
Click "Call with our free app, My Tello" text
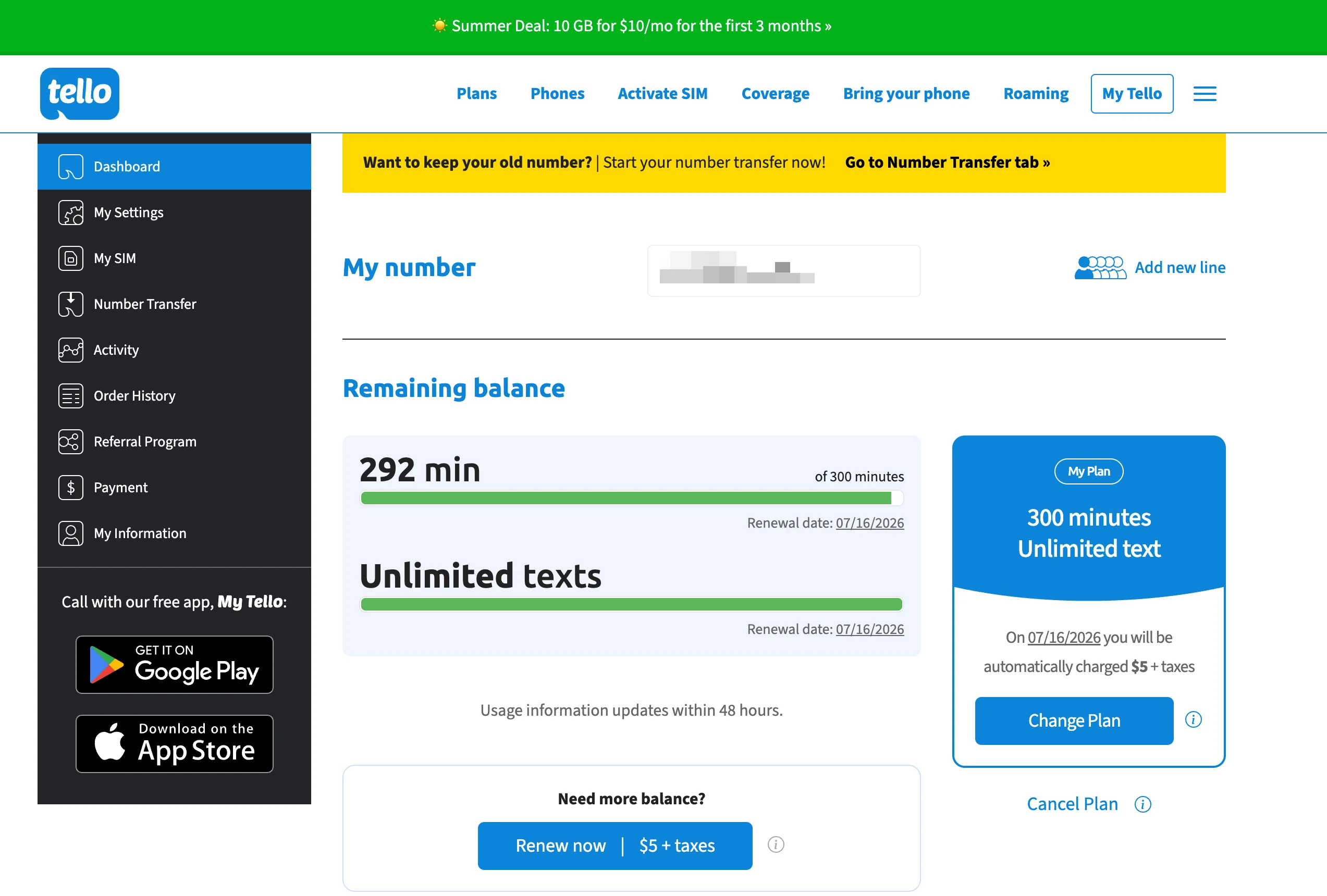(x=174, y=602)
